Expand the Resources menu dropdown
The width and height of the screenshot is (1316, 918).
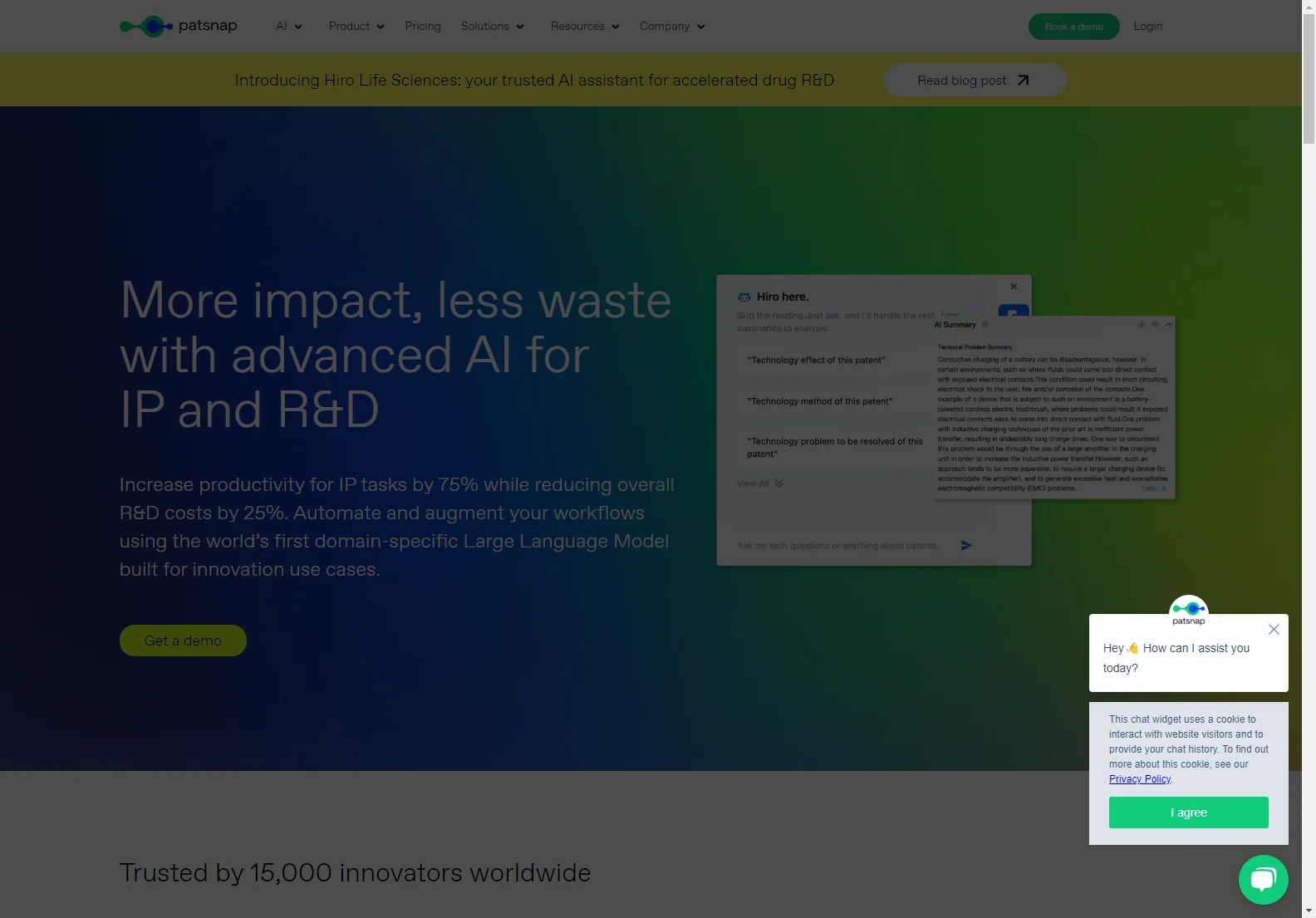pyautogui.click(x=585, y=27)
